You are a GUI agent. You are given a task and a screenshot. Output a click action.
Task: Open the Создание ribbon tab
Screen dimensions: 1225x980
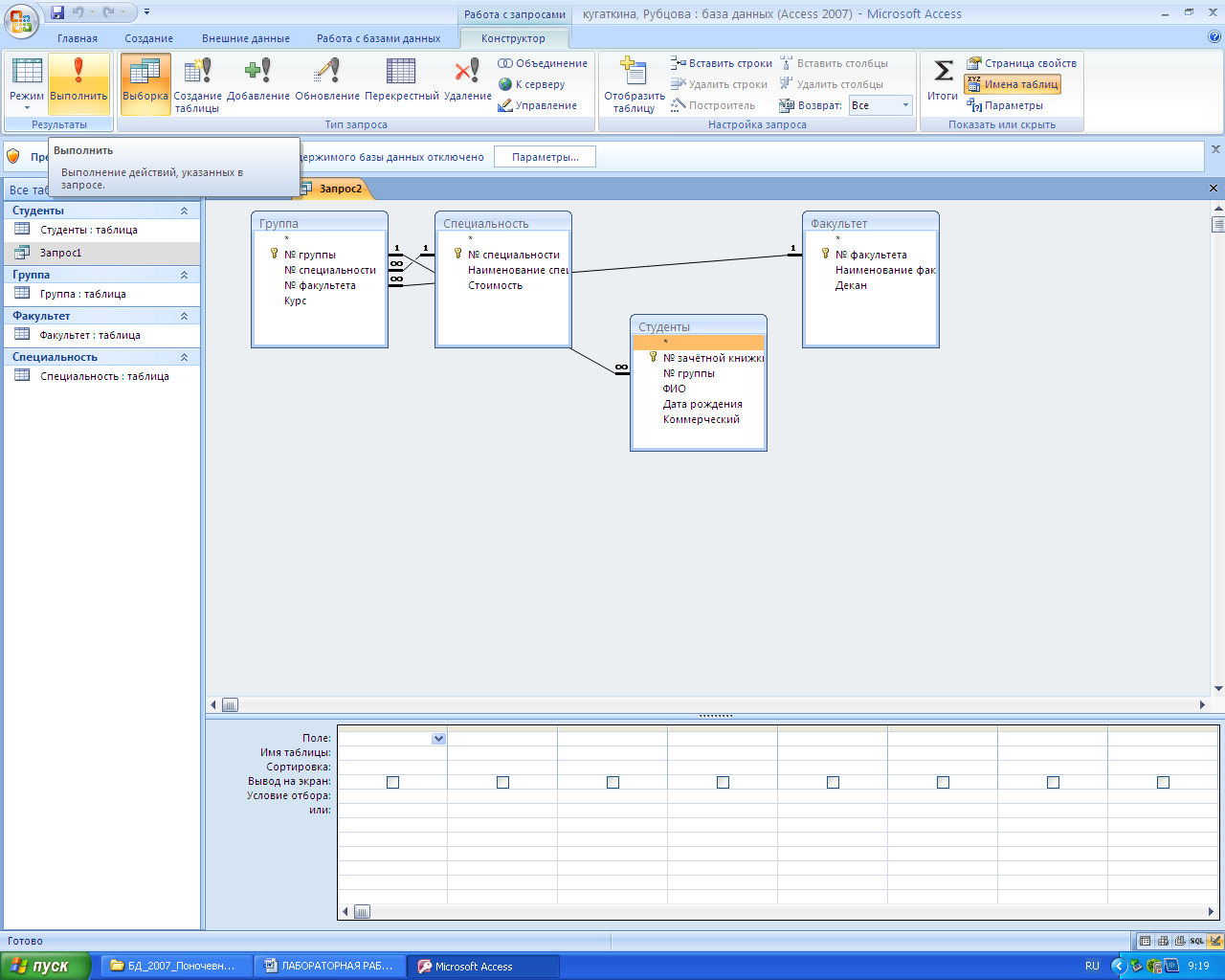pyautogui.click(x=149, y=38)
